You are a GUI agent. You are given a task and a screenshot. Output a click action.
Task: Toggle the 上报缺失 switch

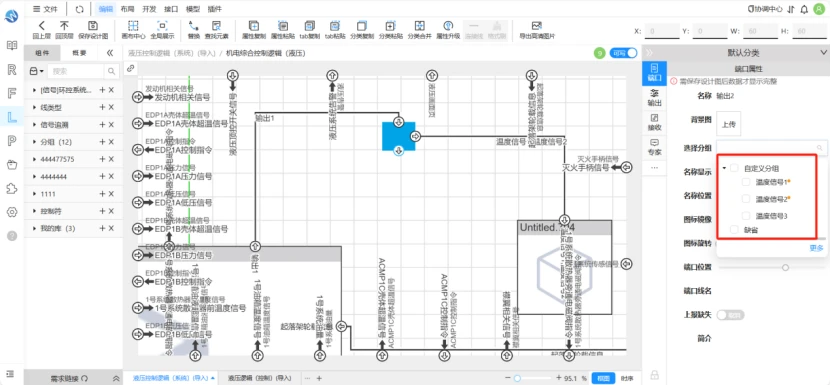coord(730,315)
